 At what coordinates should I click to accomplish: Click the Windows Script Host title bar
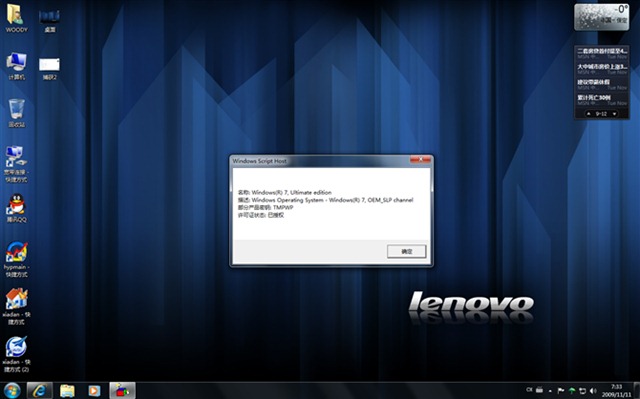pos(320,161)
